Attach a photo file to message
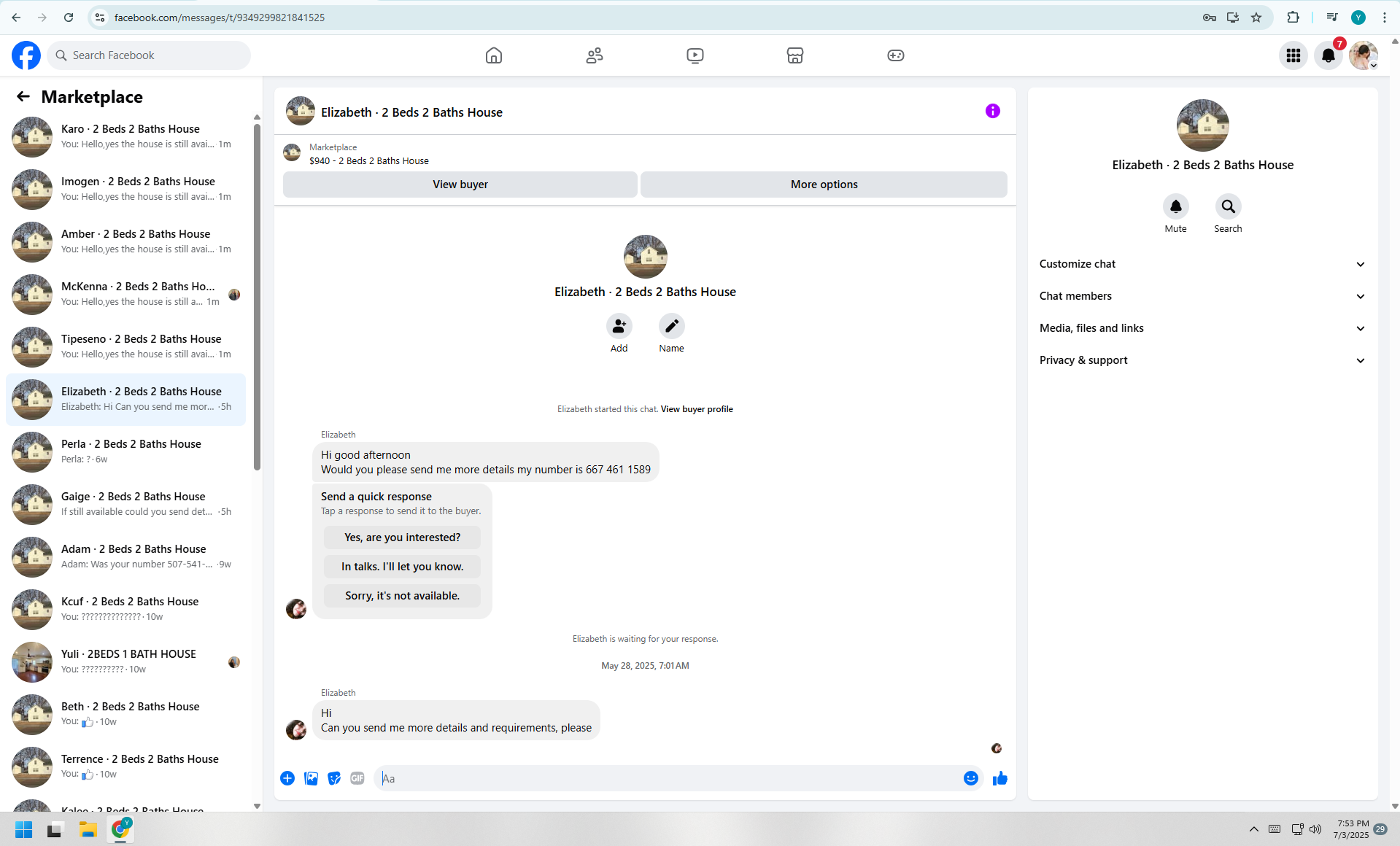The height and width of the screenshot is (846, 1400). [311, 778]
